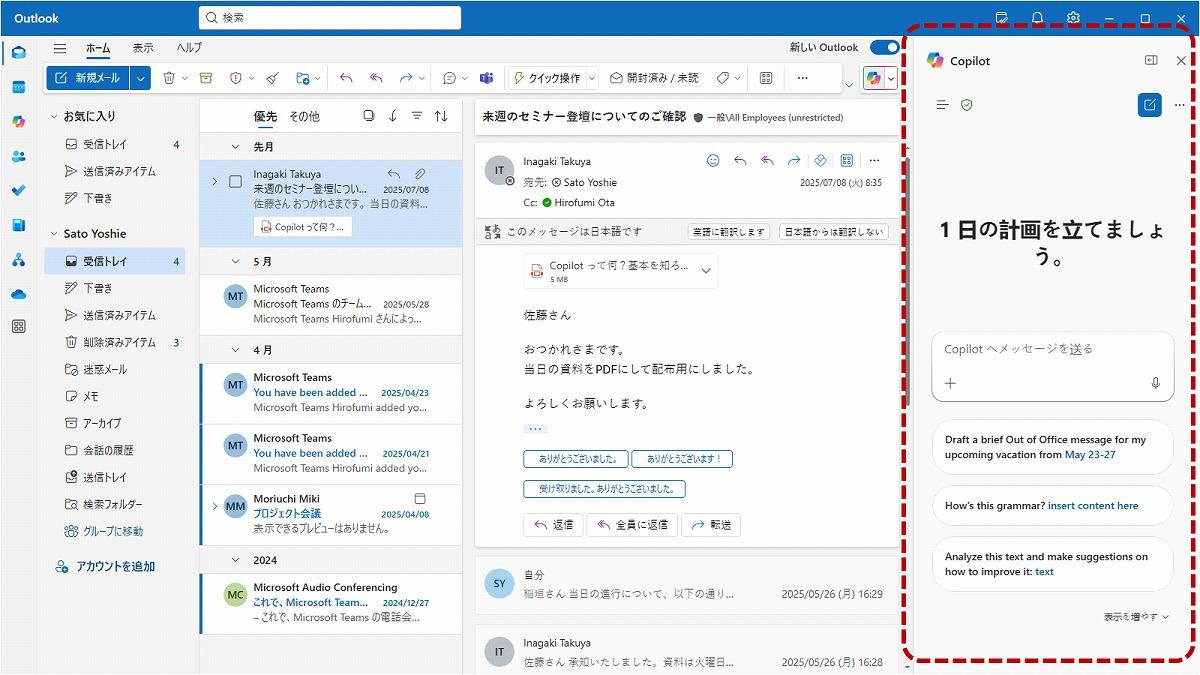Open My Day calendar-pen icon in title bar
The image size is (1200, 675).
coord(1002,18)
